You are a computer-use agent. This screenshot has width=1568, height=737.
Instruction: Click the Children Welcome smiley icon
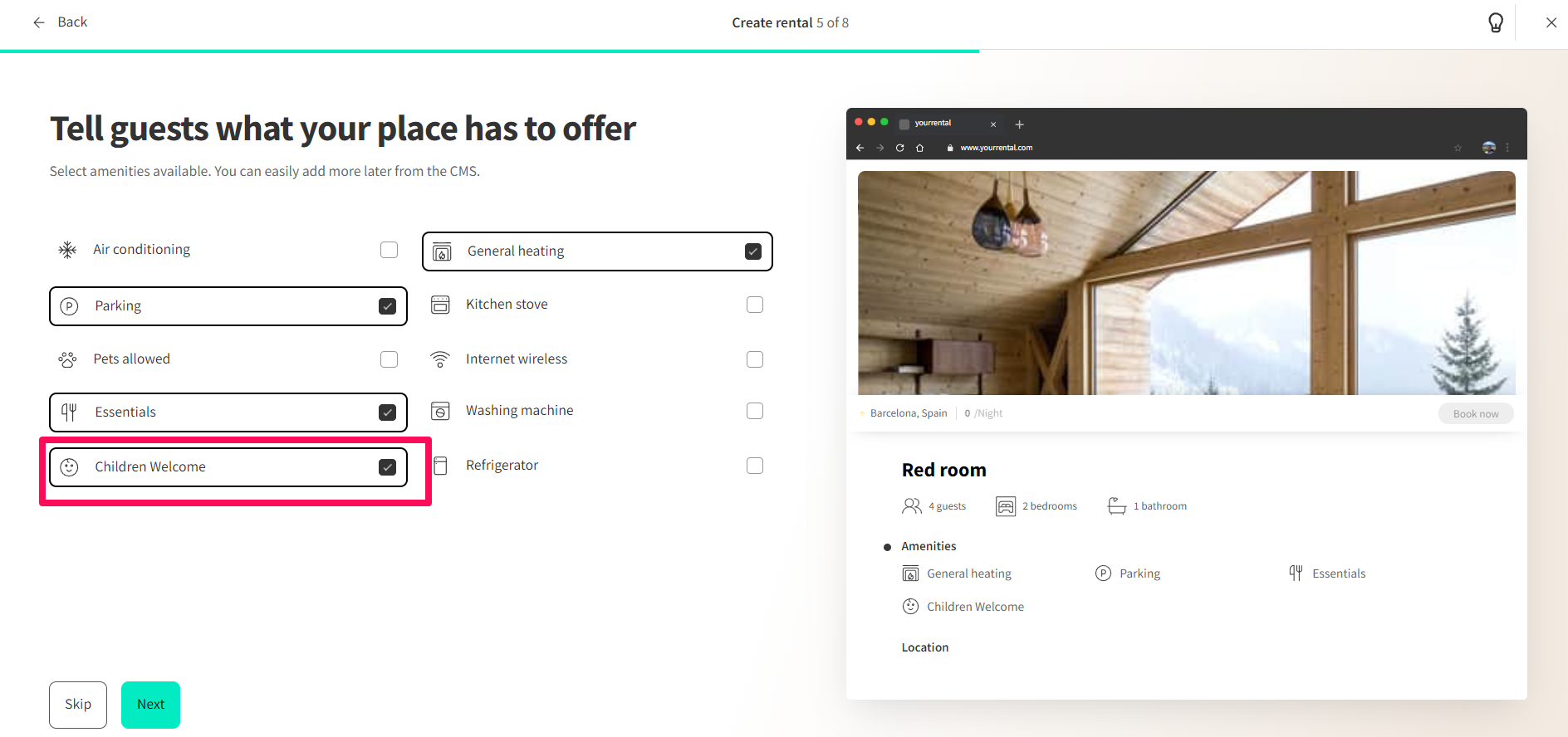tap(70, 467)
